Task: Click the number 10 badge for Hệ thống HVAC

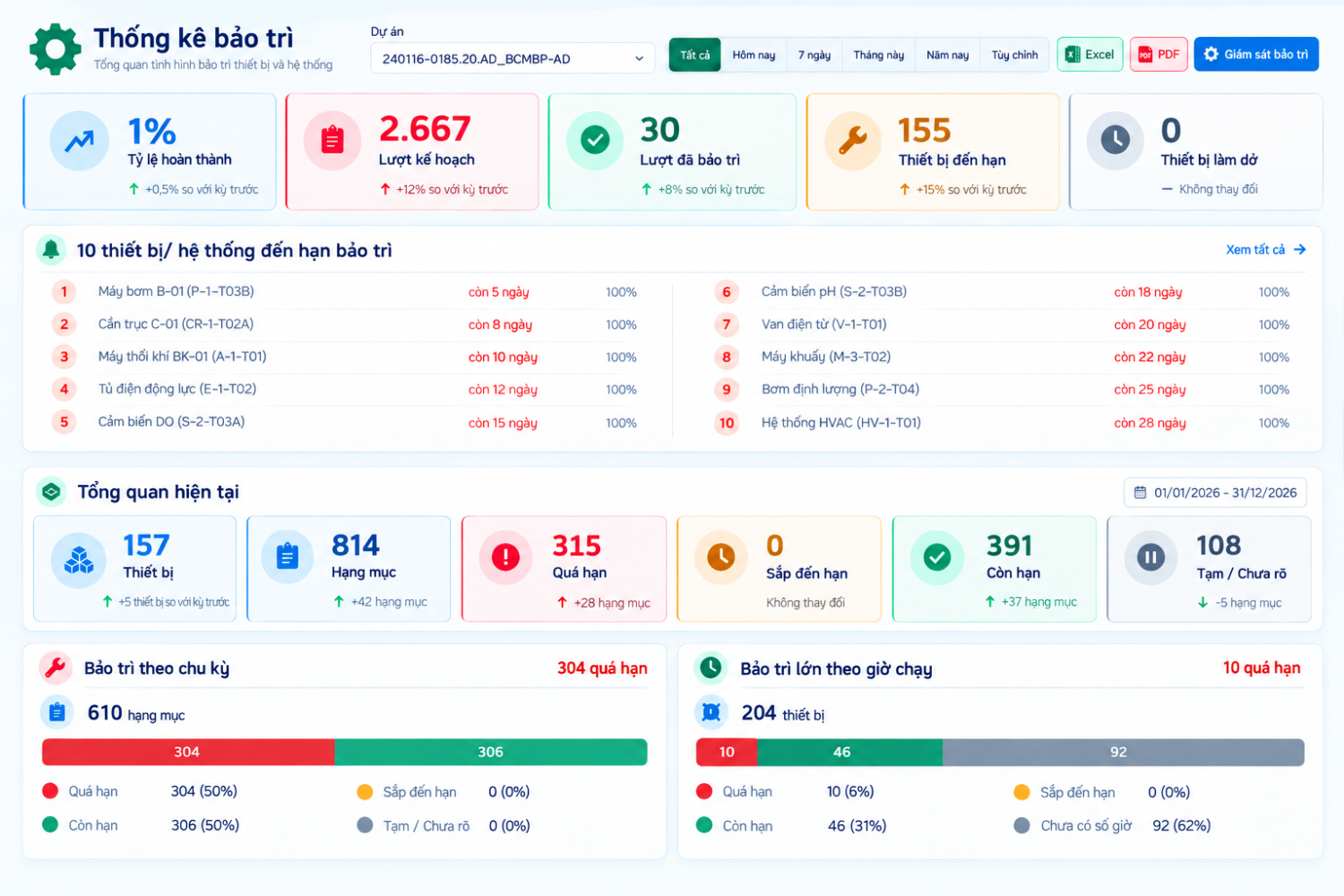Action: [727, 423]
